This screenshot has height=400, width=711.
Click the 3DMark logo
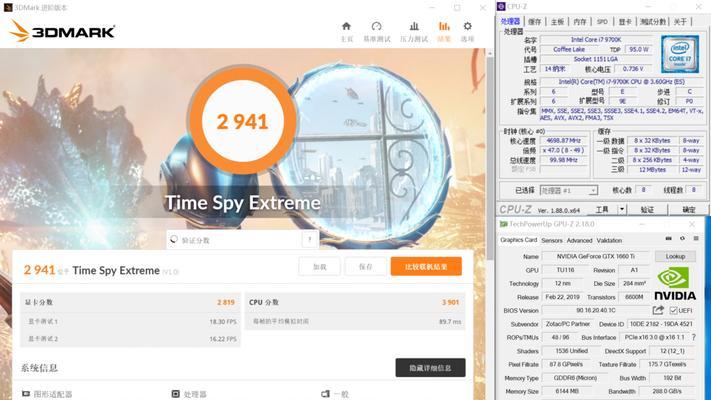pyautogui.click(x=62, y=31)
